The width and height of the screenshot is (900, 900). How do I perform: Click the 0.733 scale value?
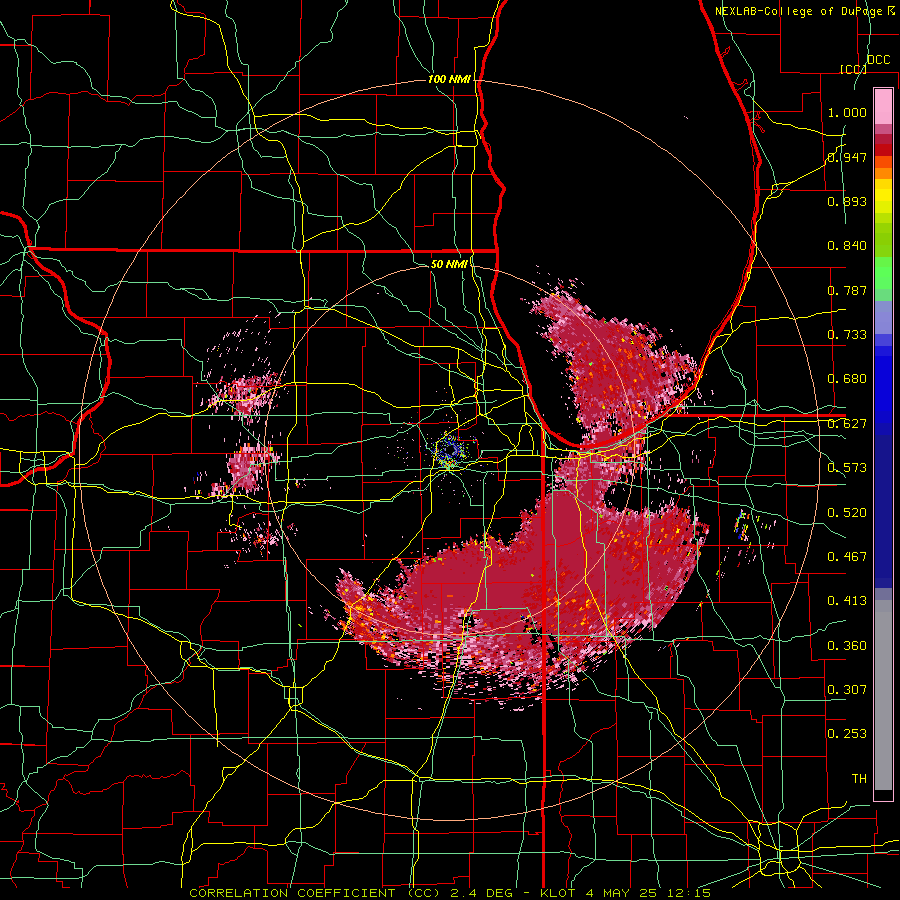click(847, 335)
